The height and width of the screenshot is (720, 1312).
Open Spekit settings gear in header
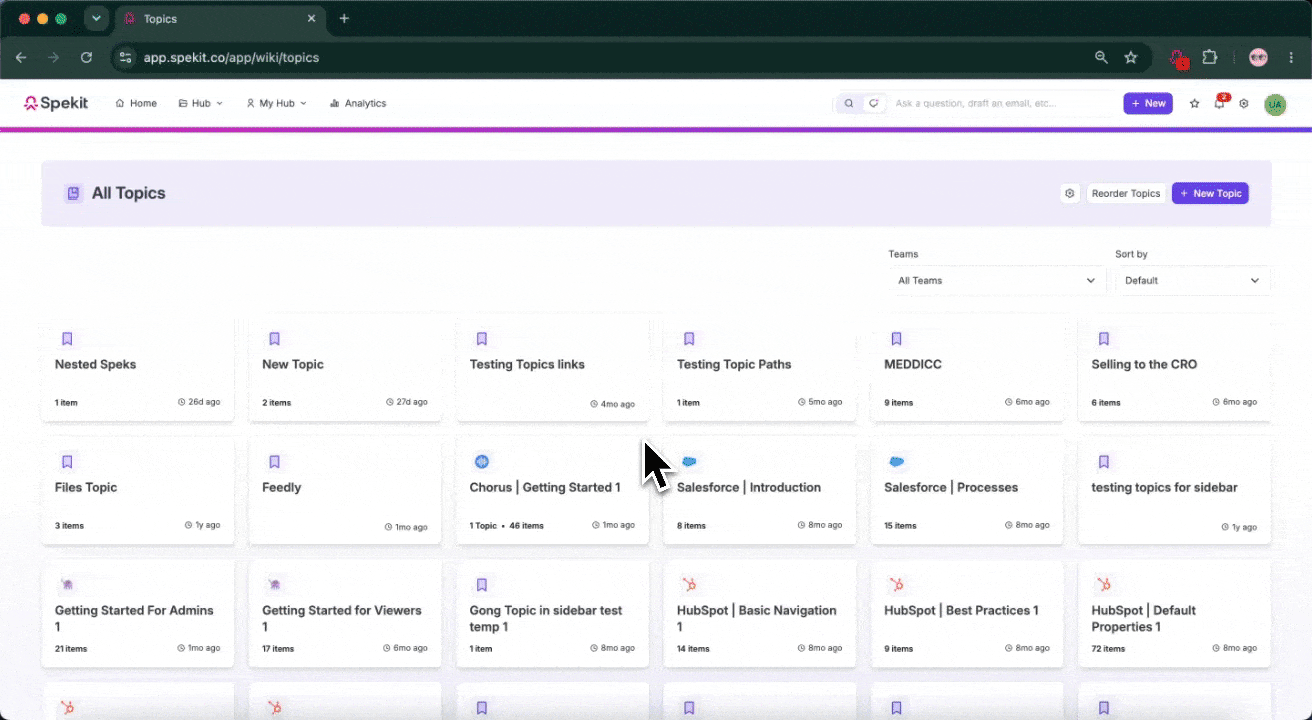pyautogui.click(x=1244, y=103)
